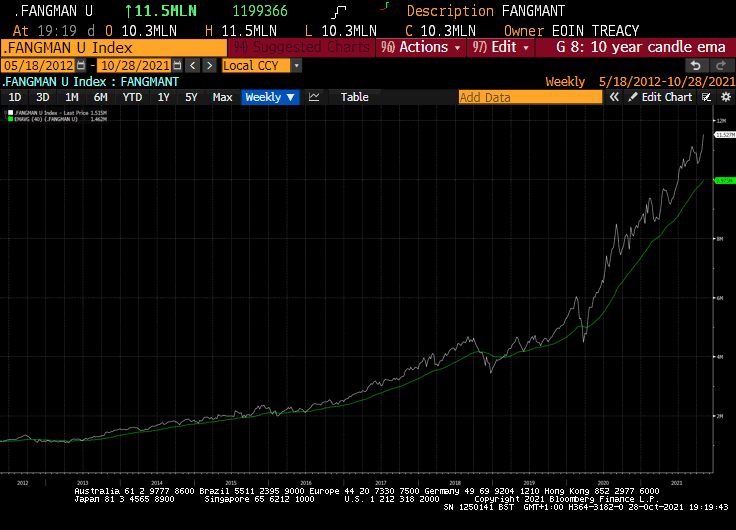Click the G 8: 10 year candle ema title
Image resolution: width=736 pixels, height=530 pixels.
pos(641,47)
